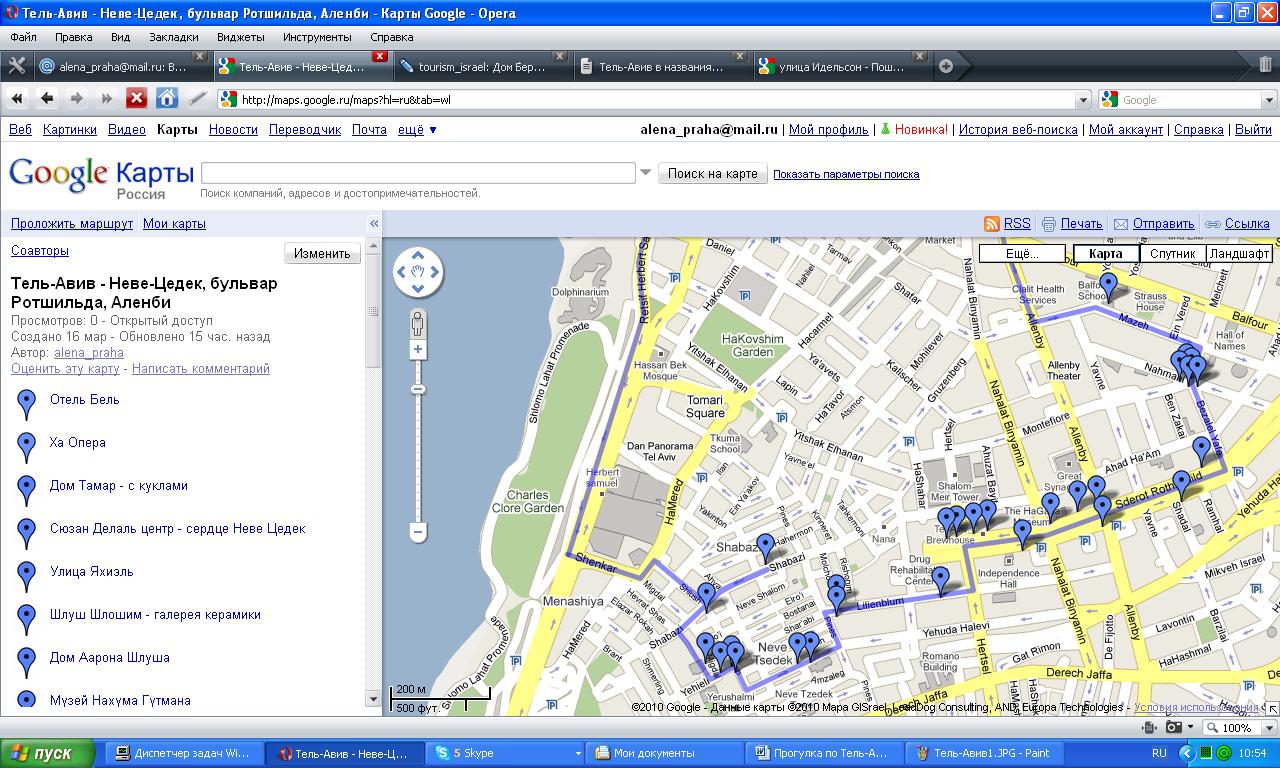Open address bar history dropdown

[x=1083, y=99]
